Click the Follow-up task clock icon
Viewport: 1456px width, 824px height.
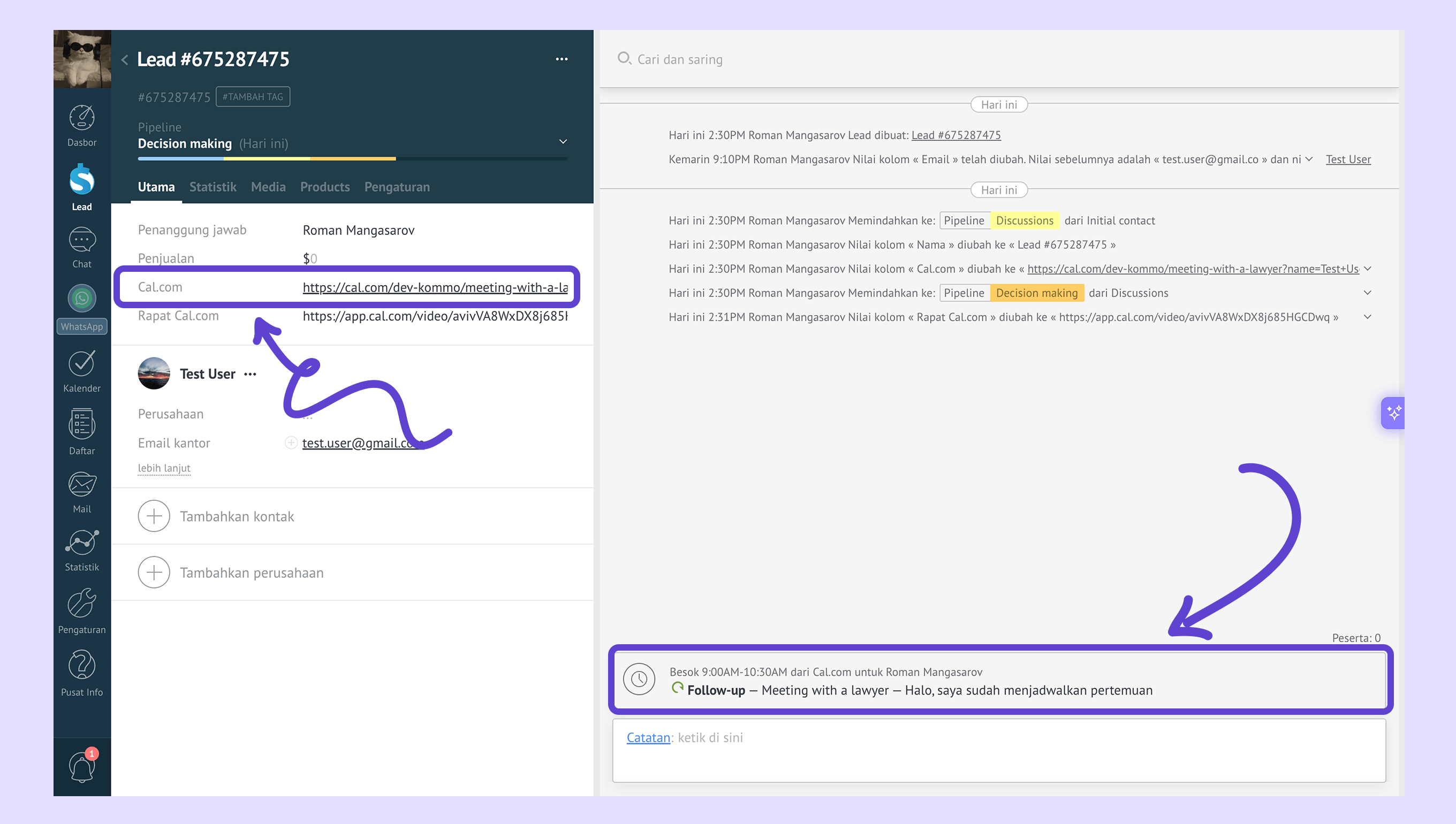(639, 679)
